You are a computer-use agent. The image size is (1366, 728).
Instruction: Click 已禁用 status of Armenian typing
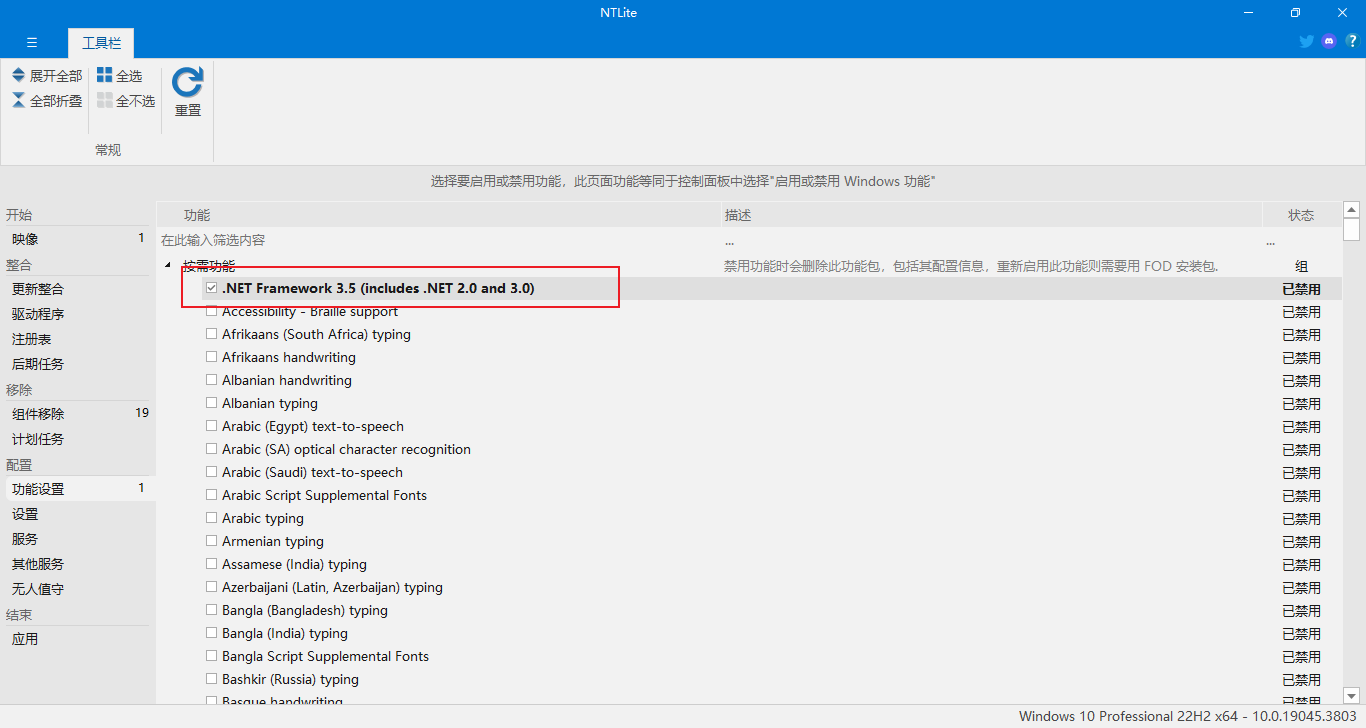pyautogui.click(x=1301, y=542)
